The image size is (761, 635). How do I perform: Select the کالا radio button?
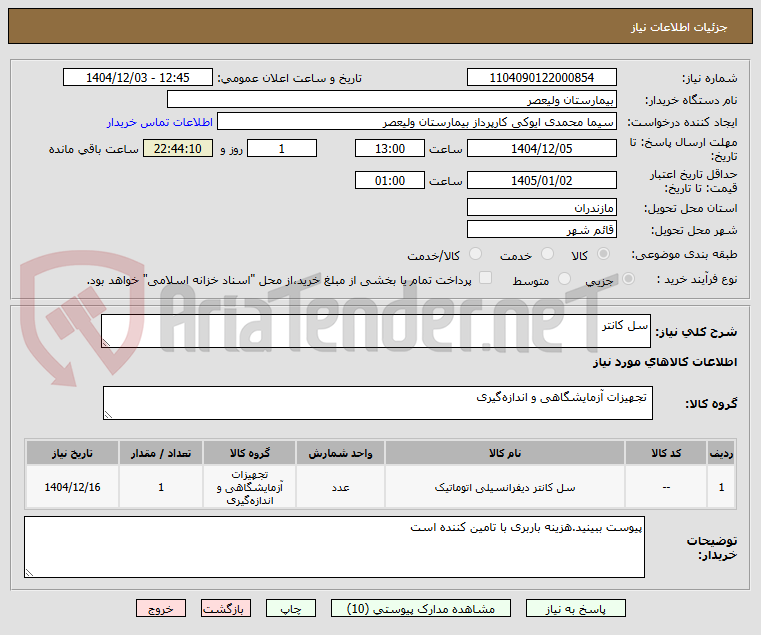tap(604, 253)
